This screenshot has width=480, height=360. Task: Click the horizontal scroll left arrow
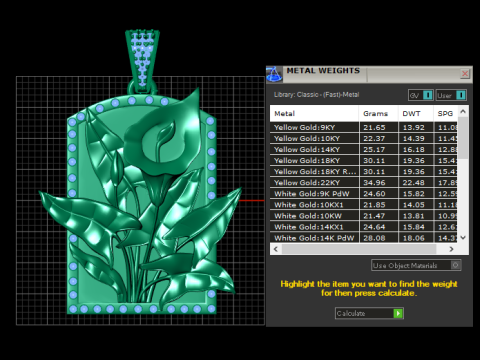click(x=276, y=249)
